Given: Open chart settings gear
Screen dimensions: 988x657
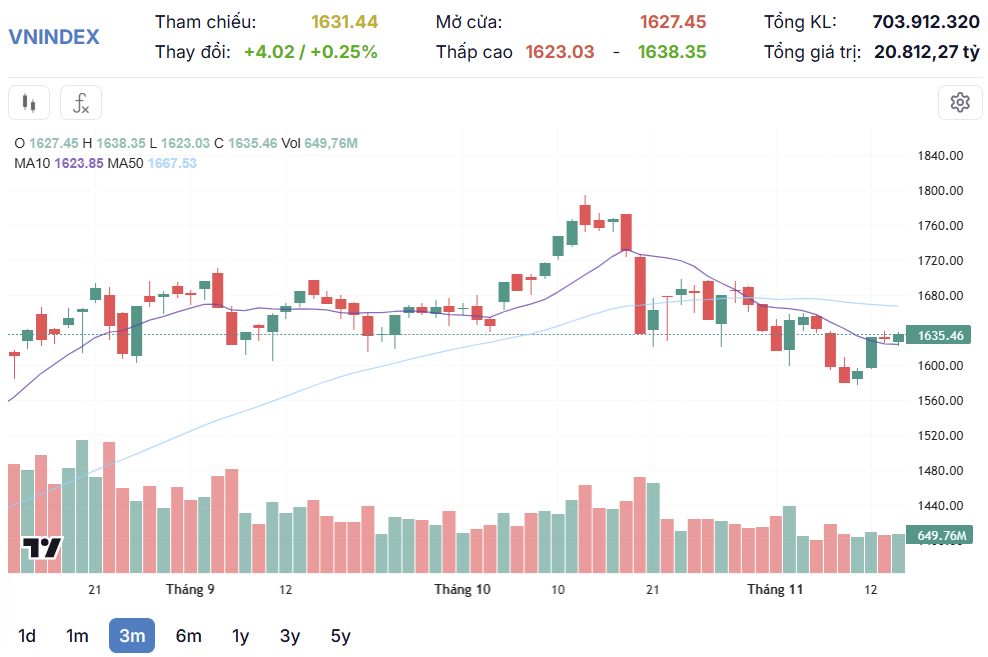Looking at the screenshot, I should point(960,102).
